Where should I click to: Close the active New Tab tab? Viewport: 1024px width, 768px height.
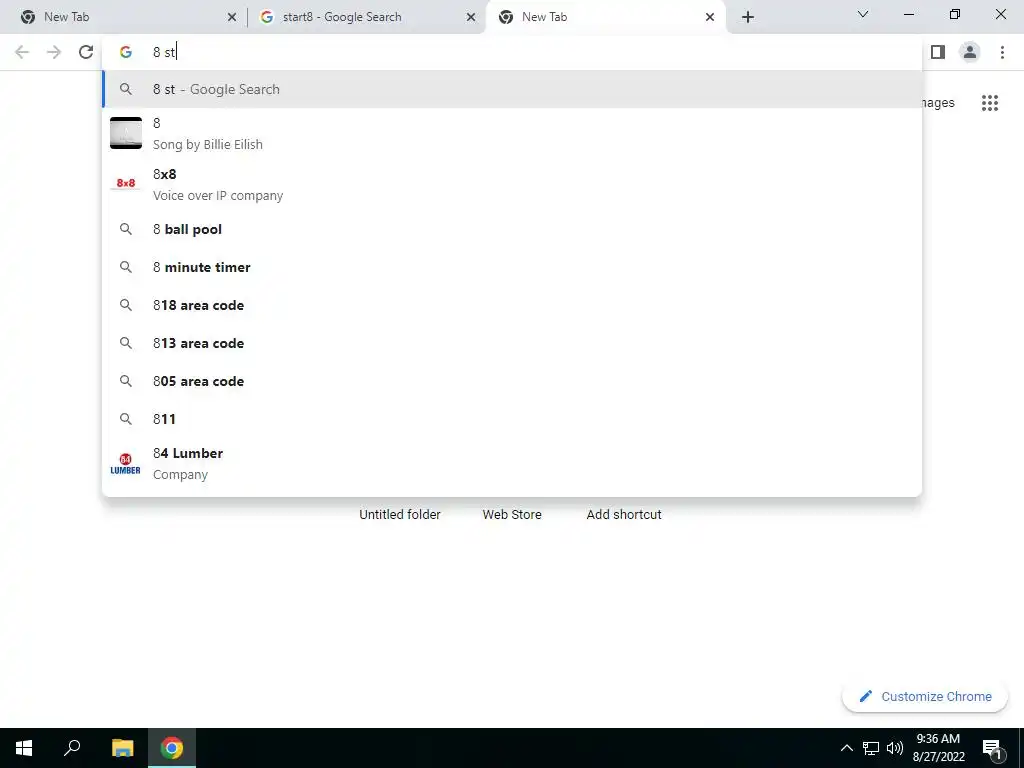[x=710, y=17]
